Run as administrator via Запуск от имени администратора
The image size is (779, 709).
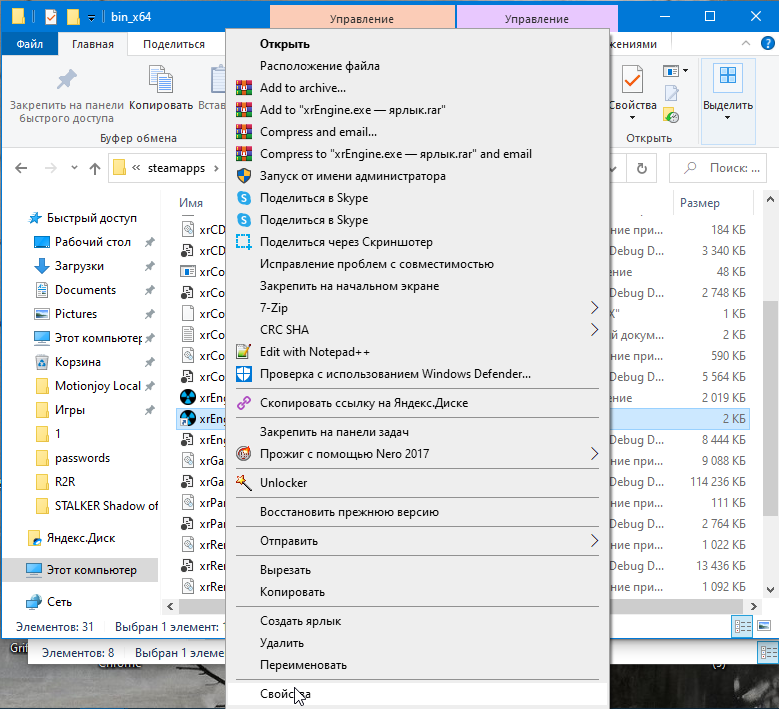pos(352,176)
